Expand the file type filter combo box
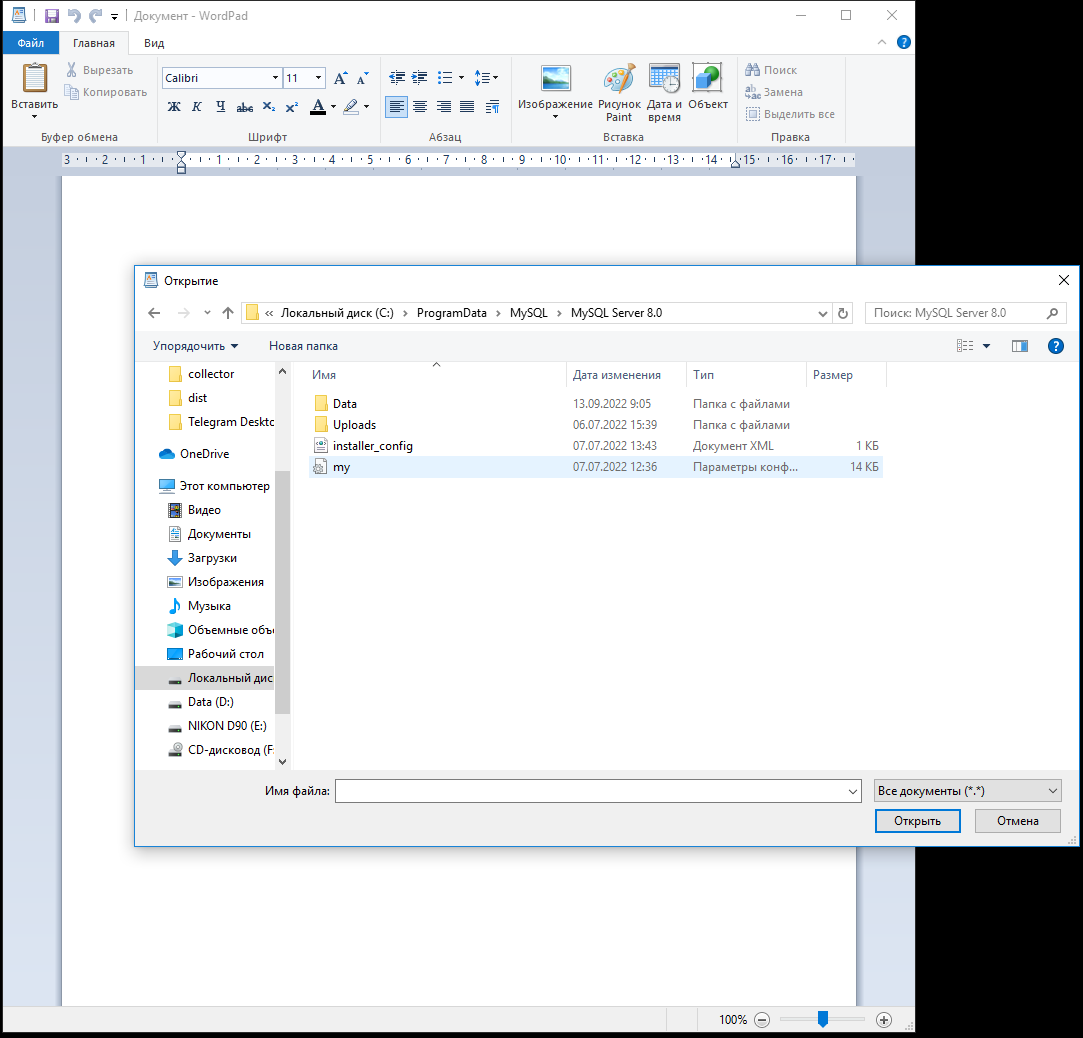Screen dimensions: 1083x1038 (x=966, y=791)
